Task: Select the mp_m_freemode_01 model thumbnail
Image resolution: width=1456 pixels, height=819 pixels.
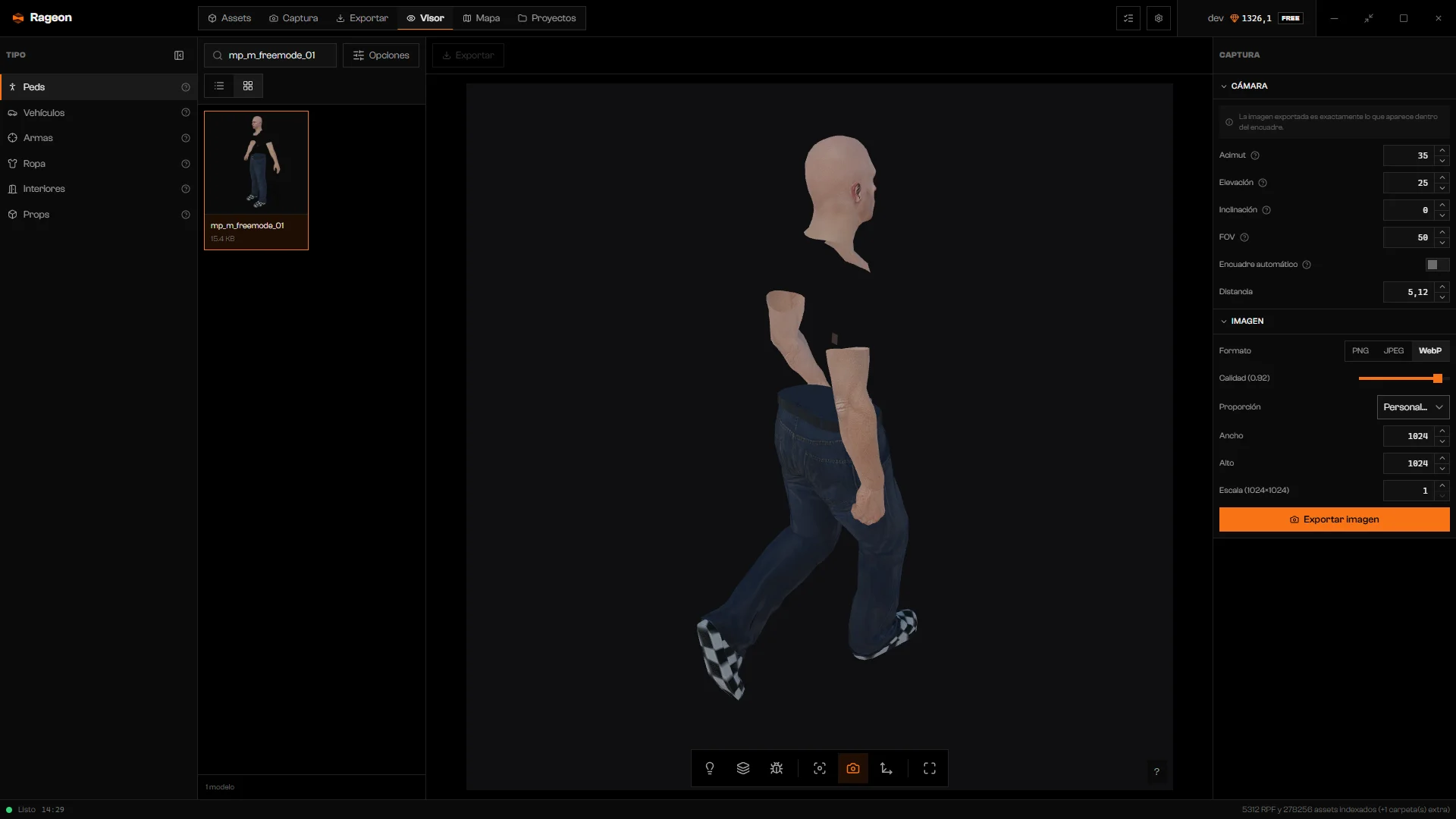Action: pos(256,180)
